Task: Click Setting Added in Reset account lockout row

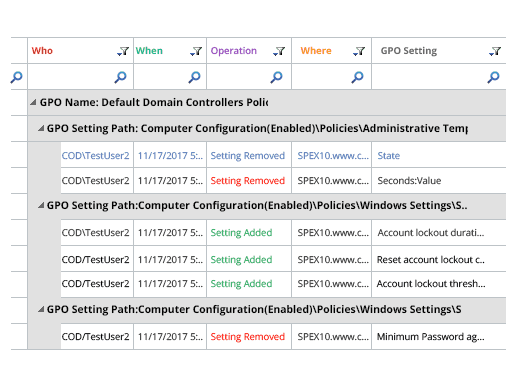Action: [241, 260]
